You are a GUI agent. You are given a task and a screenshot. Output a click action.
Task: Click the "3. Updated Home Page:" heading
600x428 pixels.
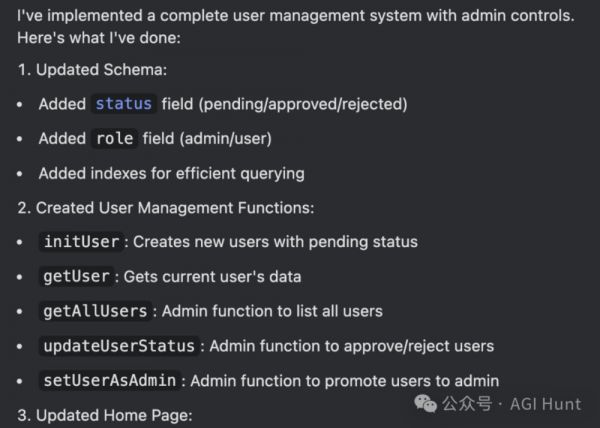(104, 415)
